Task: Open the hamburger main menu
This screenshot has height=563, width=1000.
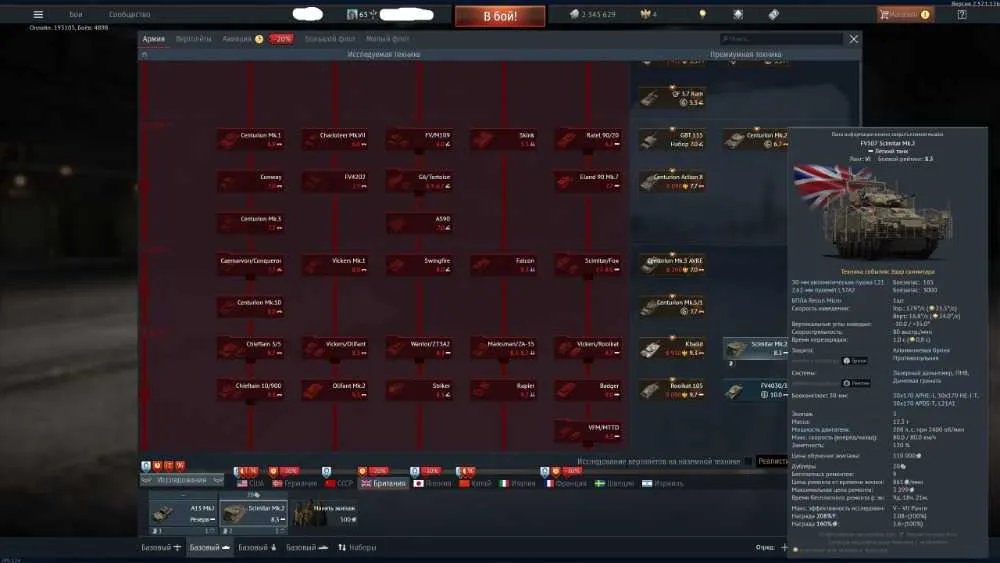Action: coord(38,14)
